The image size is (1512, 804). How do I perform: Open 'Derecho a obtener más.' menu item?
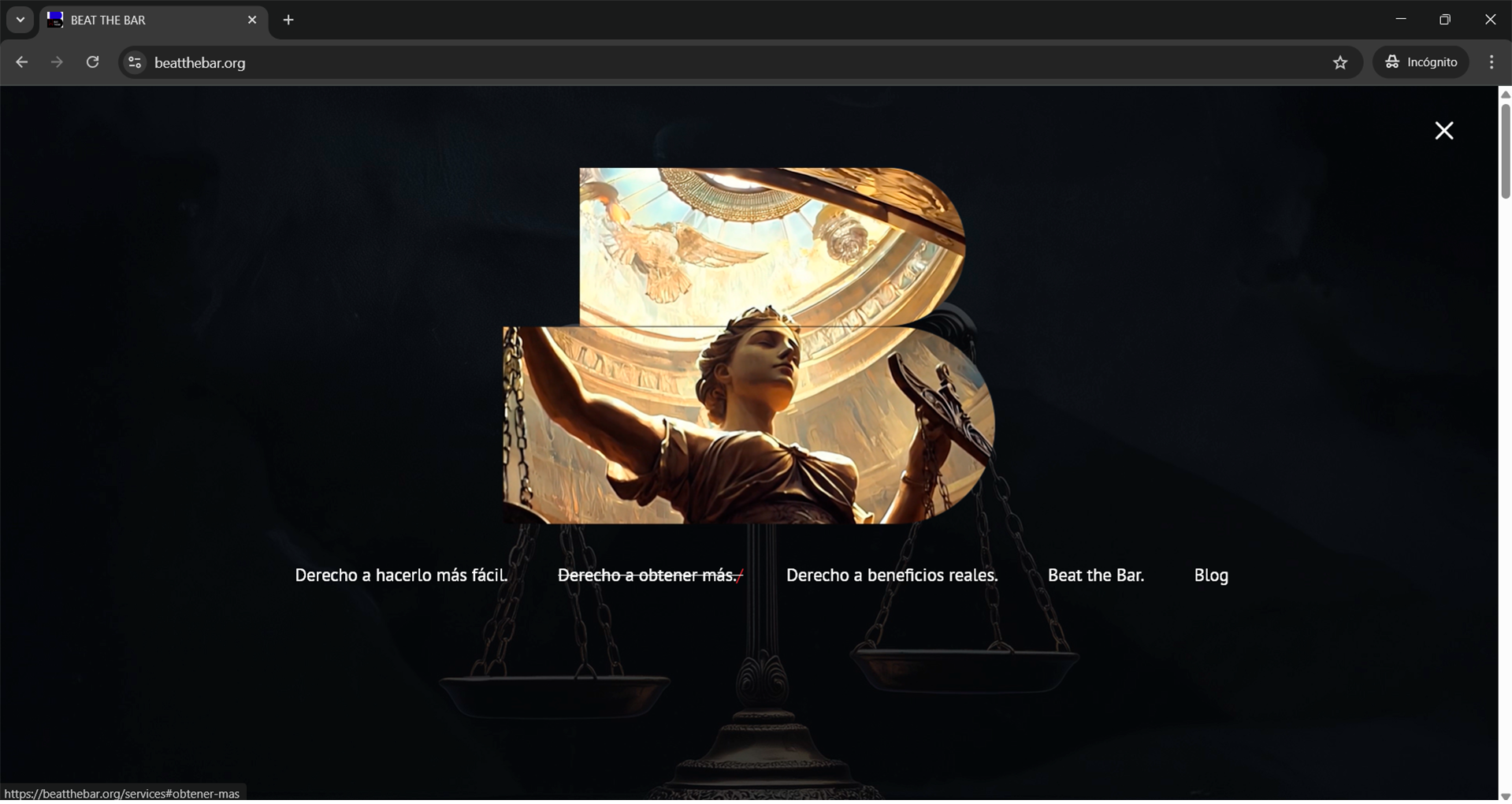pos(648,575)
